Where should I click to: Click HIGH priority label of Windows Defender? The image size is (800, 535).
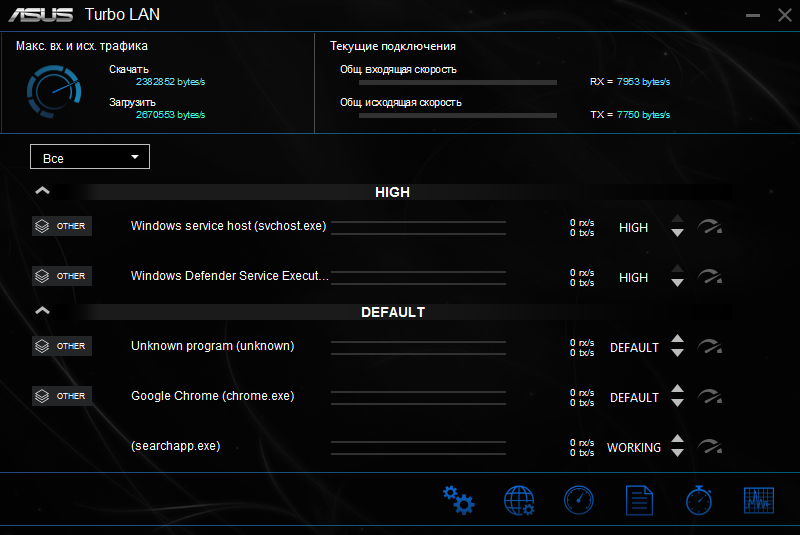[633, 277]
